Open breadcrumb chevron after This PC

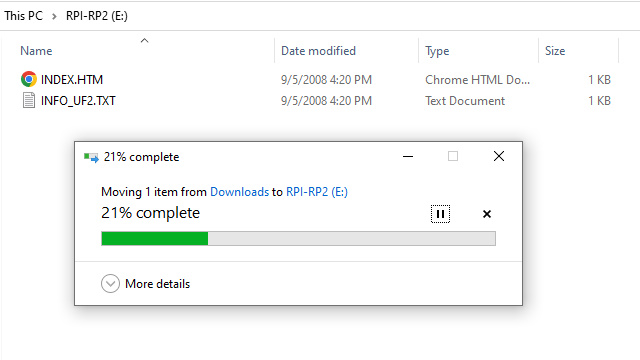coord(54,16)
